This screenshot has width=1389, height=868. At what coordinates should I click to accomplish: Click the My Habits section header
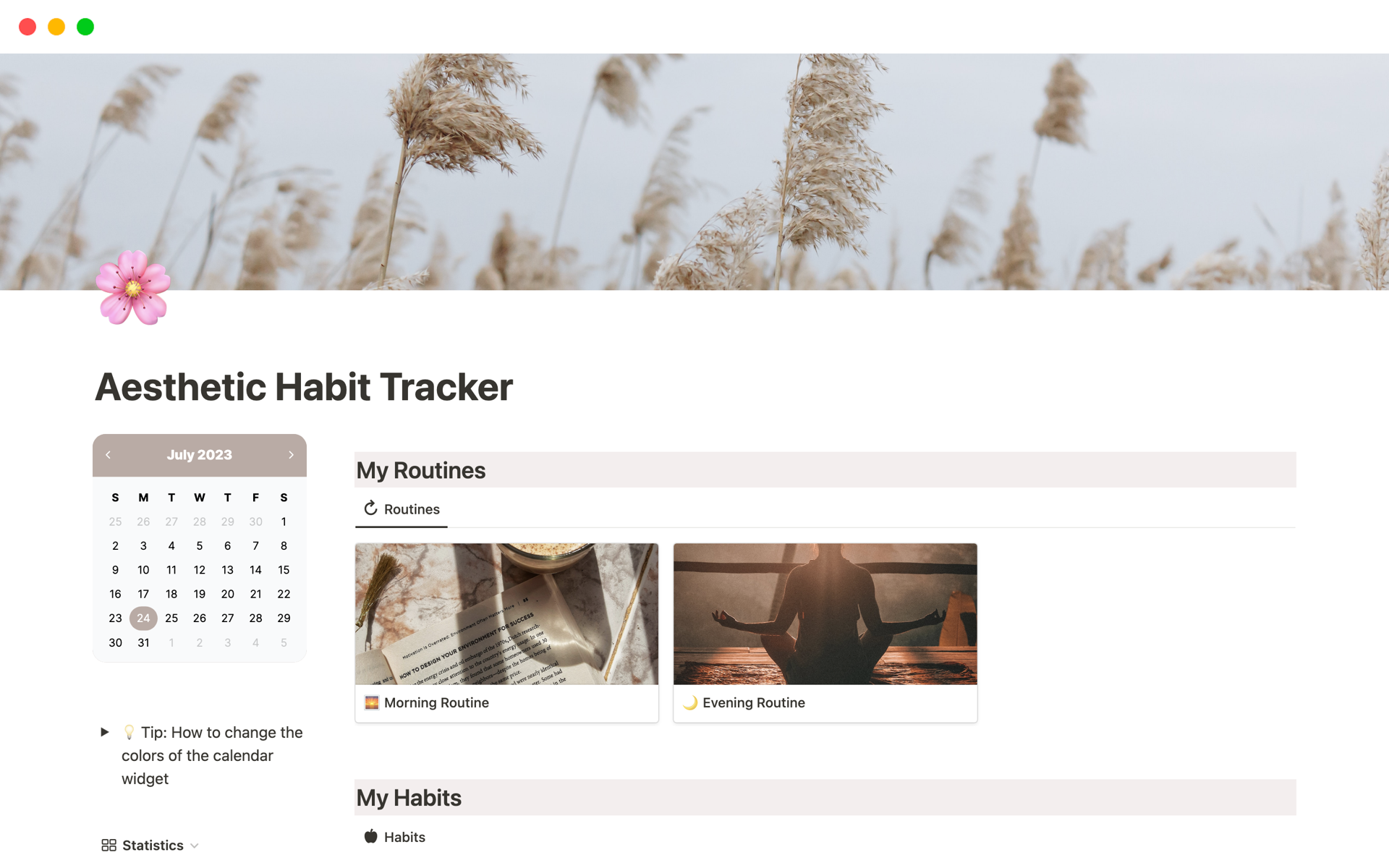[409, 797]
